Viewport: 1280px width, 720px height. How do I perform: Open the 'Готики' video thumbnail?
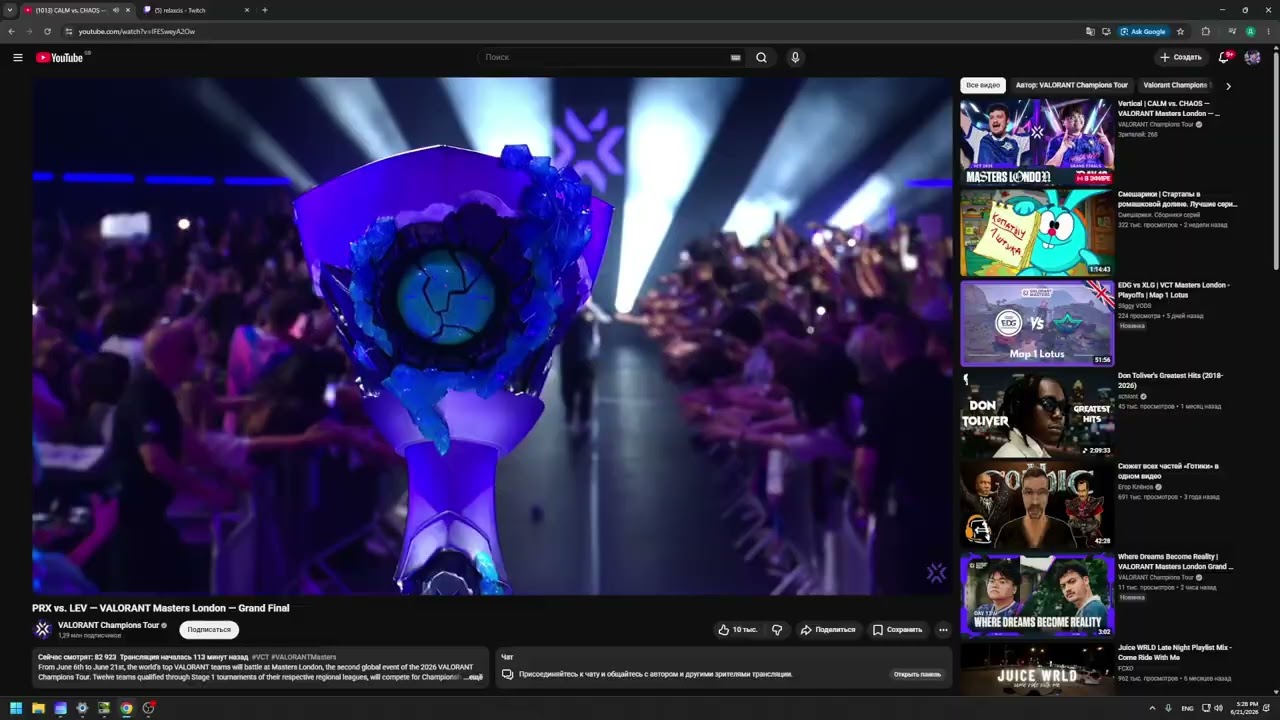(1037, 505)
